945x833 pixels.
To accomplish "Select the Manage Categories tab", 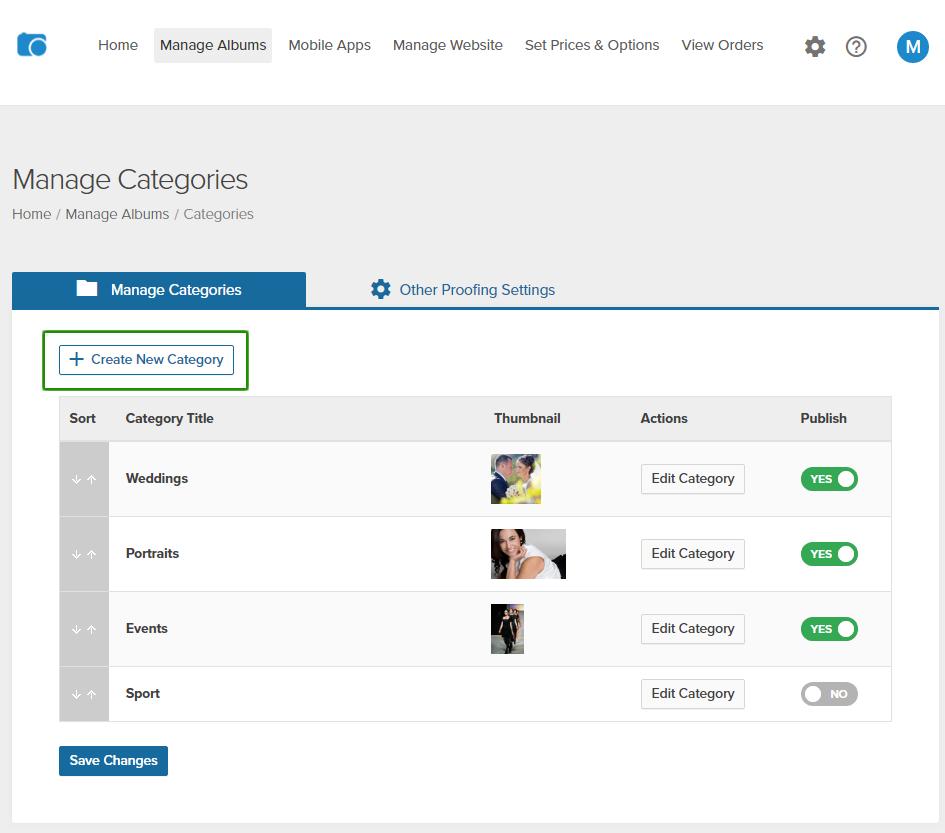I will pyautogui.click(x=159, y=290).
